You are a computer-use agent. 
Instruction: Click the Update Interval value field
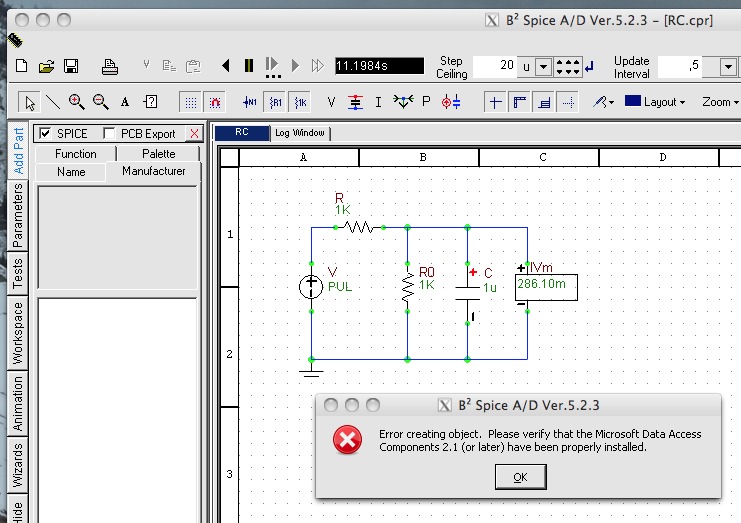tap(680, 67)
